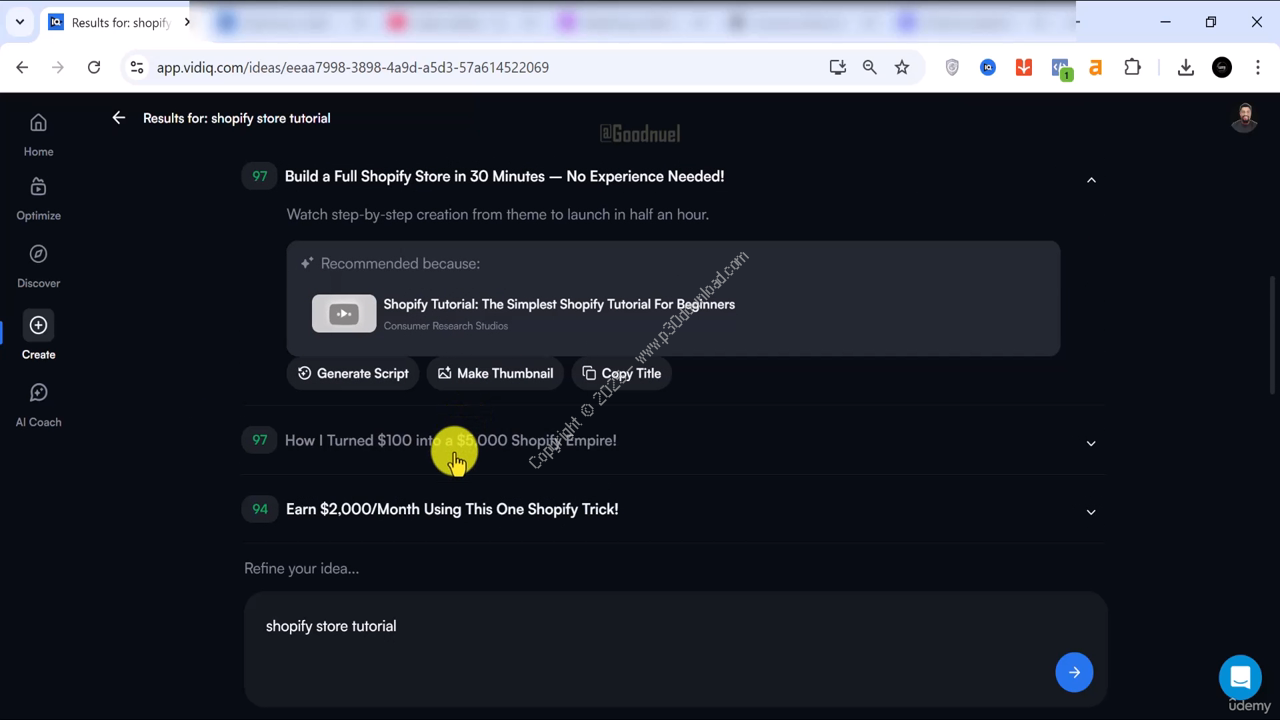The height and width of the screenshot is (720, 1280).
Task: Open the chat support bubble
Action: (x=1239, y=677)
